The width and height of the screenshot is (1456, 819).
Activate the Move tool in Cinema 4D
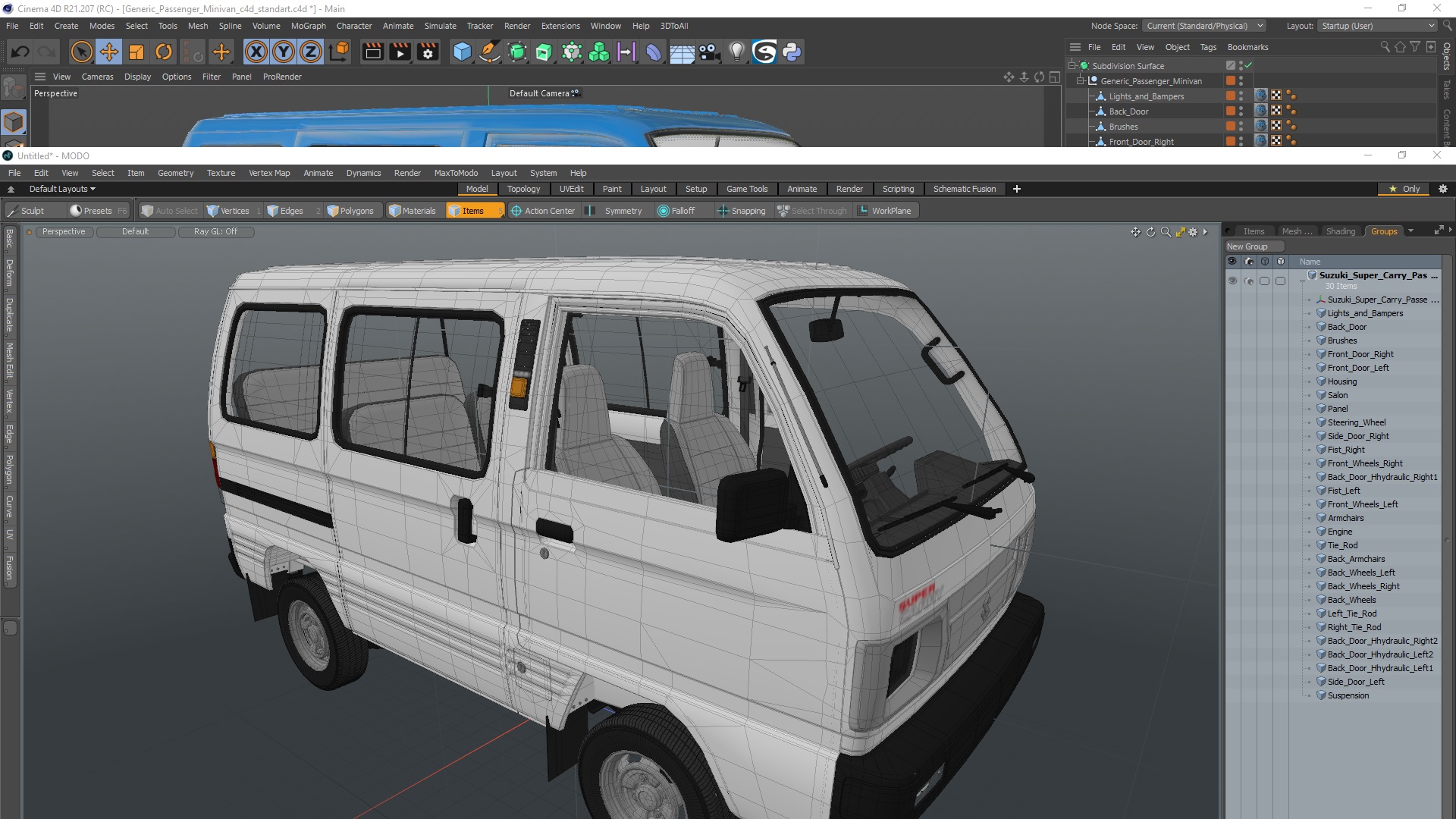pyautogui.click(x=109, y=52)
